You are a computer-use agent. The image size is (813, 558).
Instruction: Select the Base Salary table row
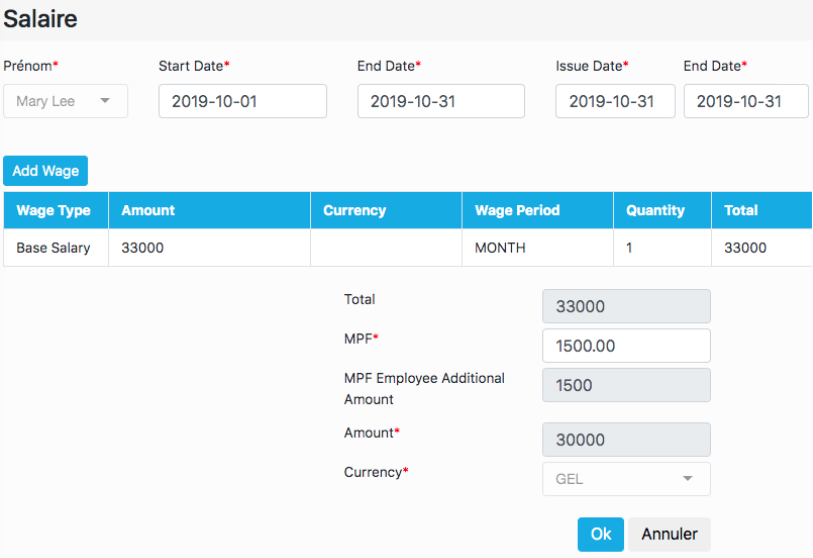pos(408,247)
